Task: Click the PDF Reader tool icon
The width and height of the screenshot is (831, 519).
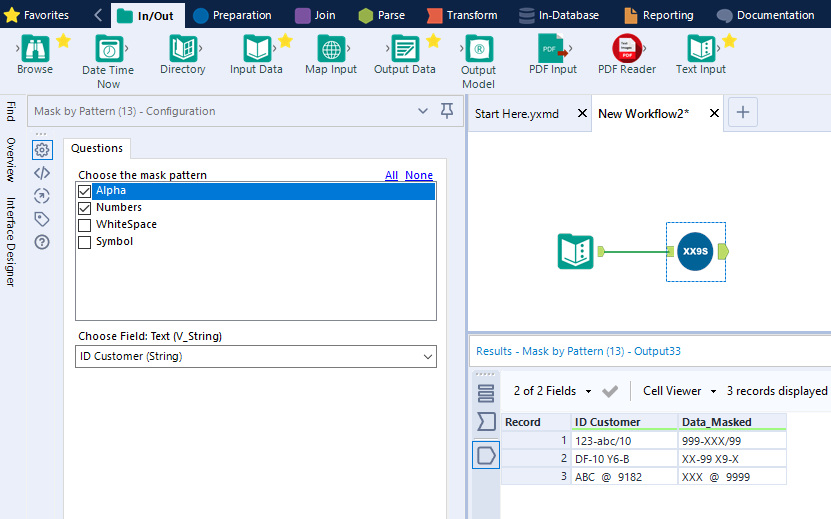Action: click(627, 49)
